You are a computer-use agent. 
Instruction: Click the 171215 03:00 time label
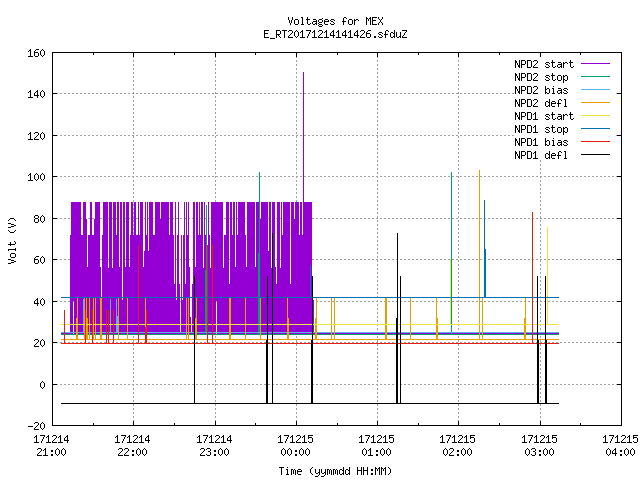pyautogui.click(x=539, y=446)
